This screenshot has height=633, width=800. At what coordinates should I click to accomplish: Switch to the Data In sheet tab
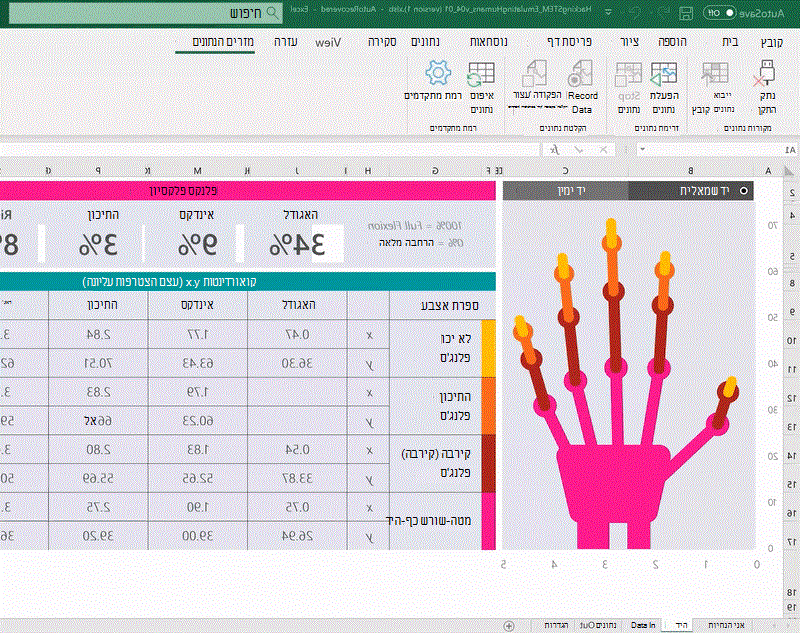click(x=643, y=625)
